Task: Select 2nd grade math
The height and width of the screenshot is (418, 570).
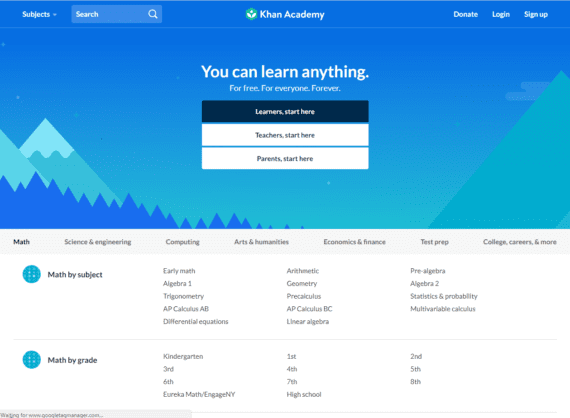Action: (x=416, y=356)
